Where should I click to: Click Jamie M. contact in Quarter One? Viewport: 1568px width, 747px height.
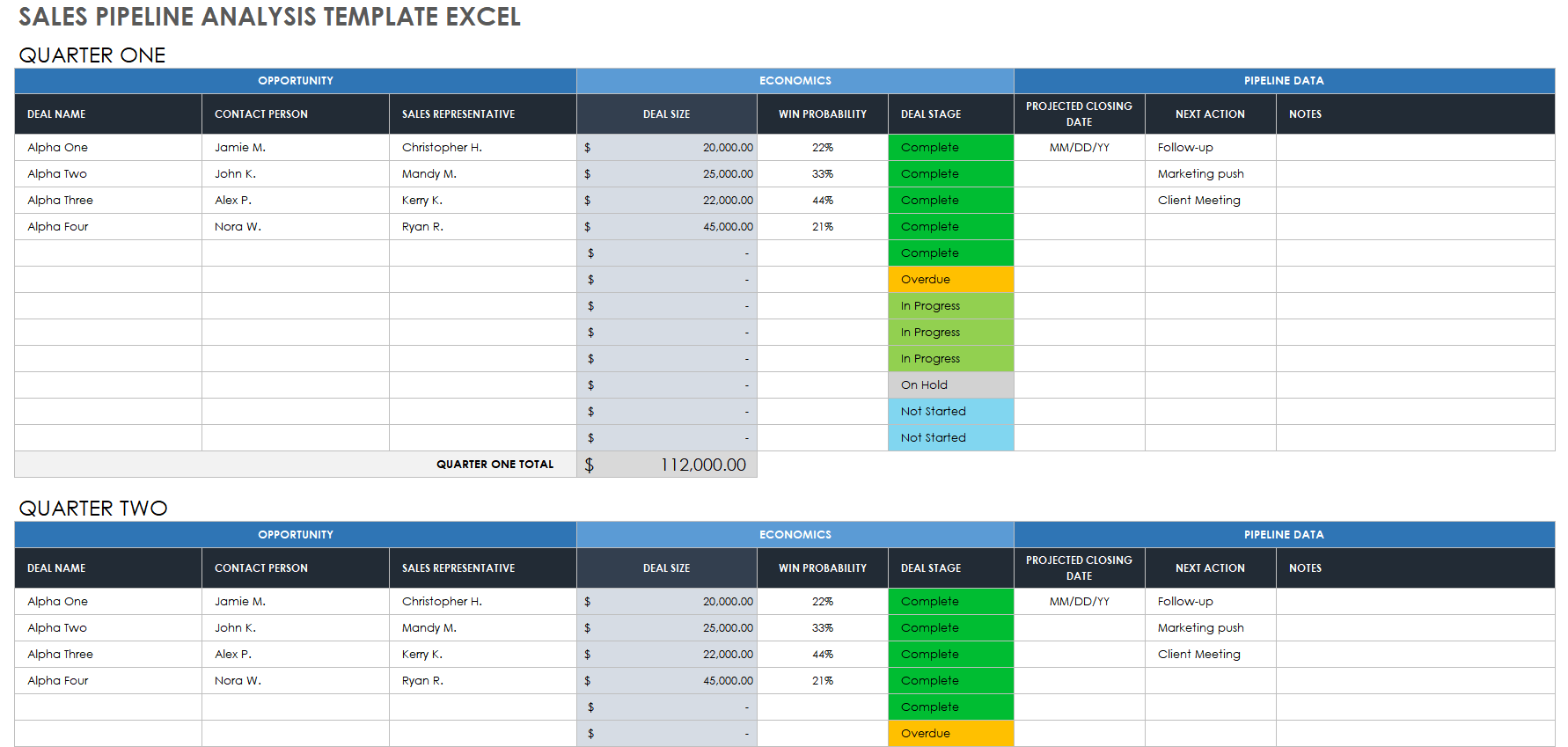(240, 148)
